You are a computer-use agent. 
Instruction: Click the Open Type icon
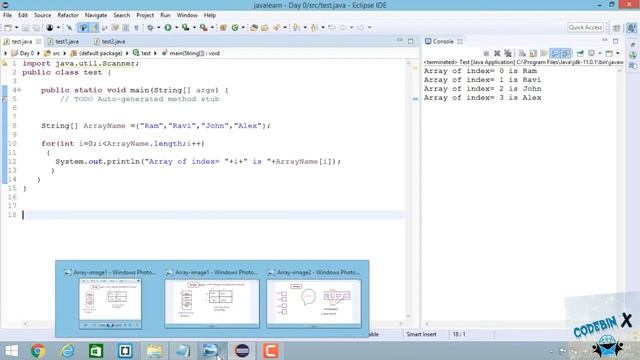pyautogui.click(x=254, y=27)
